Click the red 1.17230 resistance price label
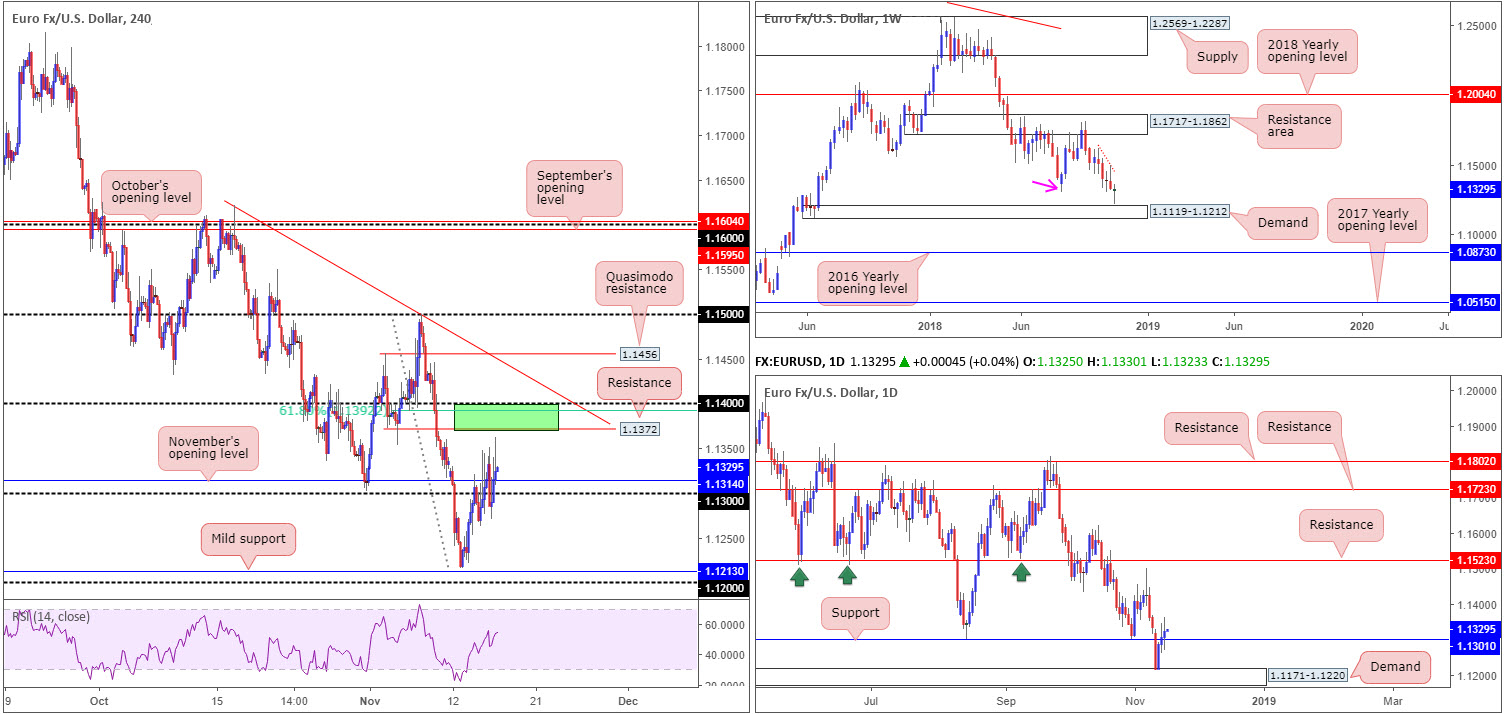This screenshot has height=714, width=1507. (1476, 489)
